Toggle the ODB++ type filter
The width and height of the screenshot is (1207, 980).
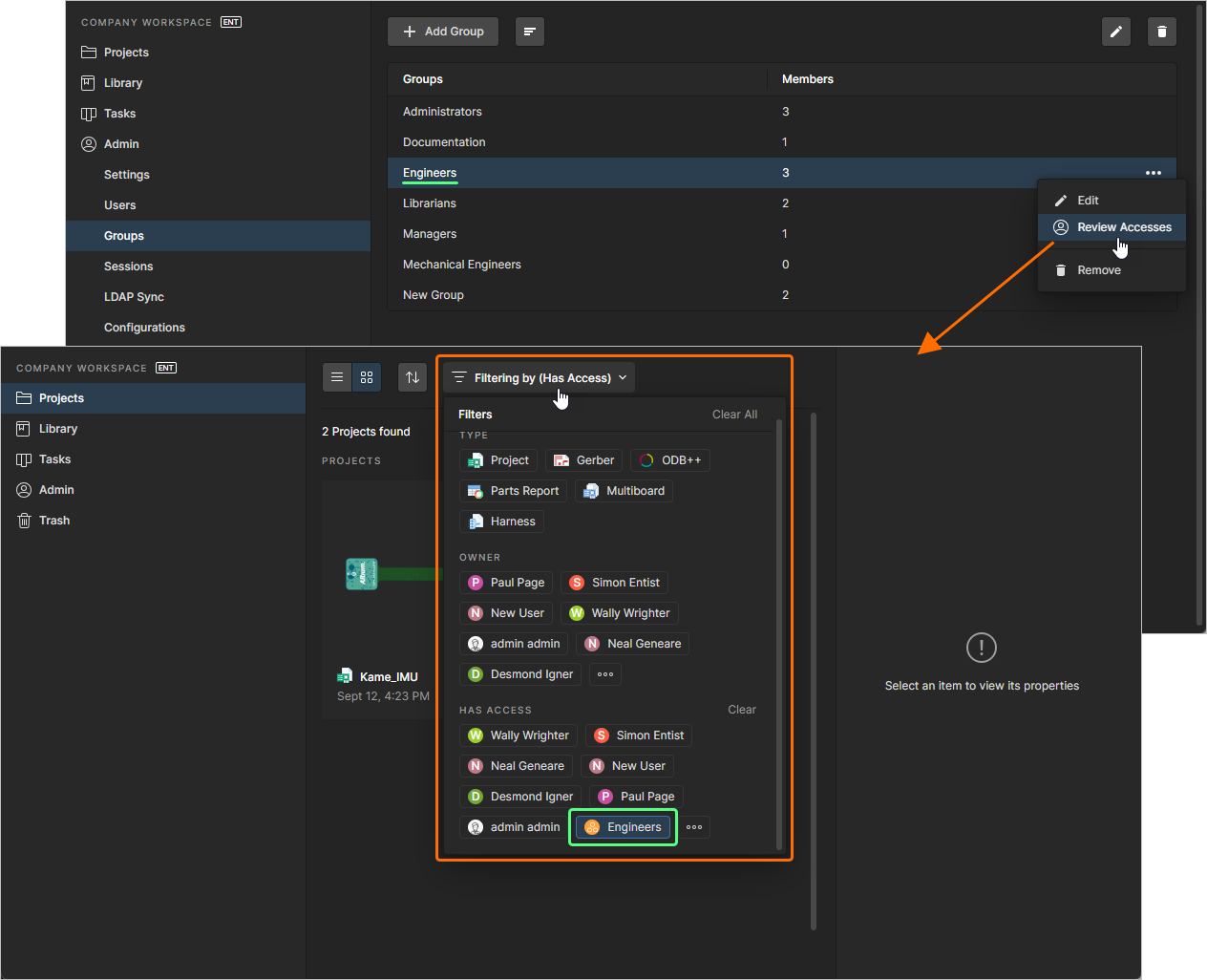click(670, 460)
